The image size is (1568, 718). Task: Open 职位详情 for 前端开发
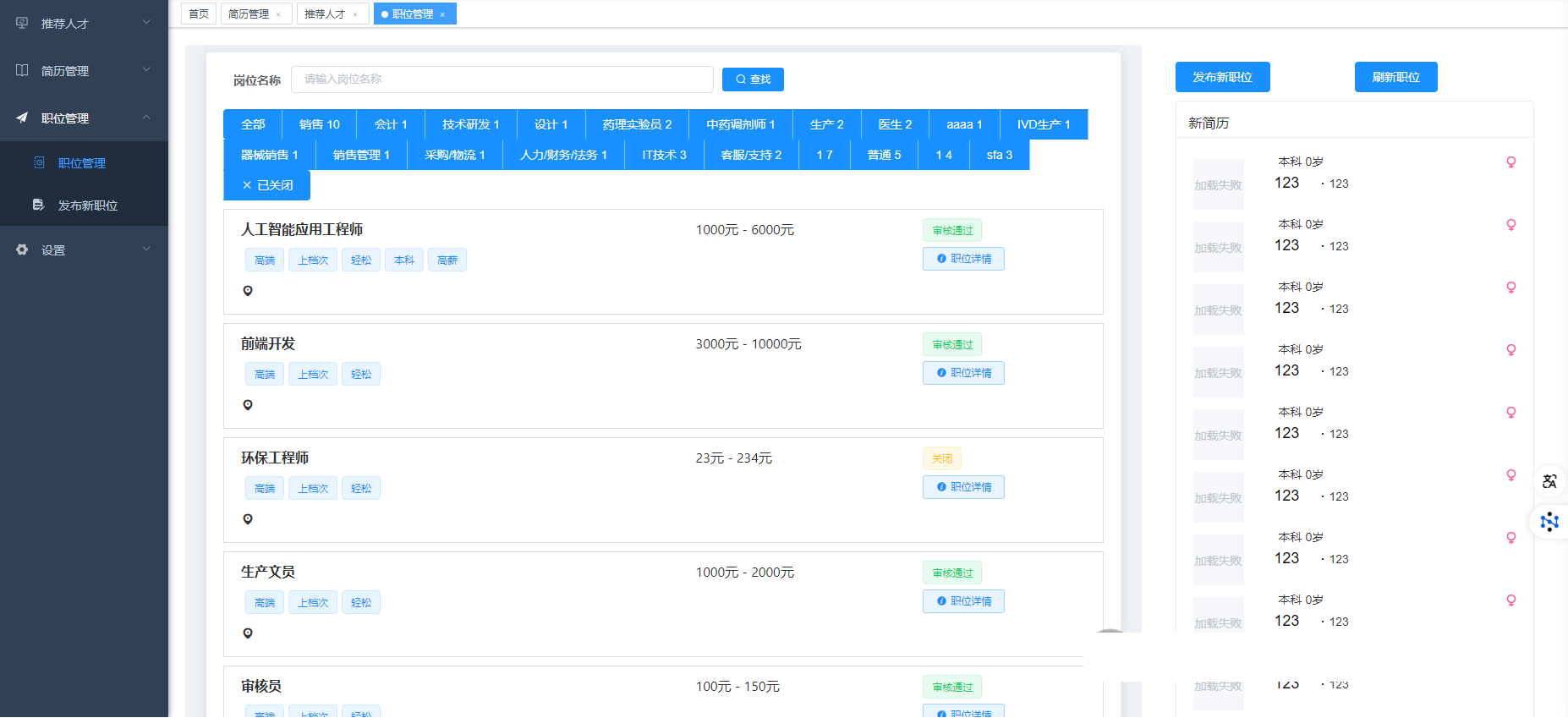[963, 373]
